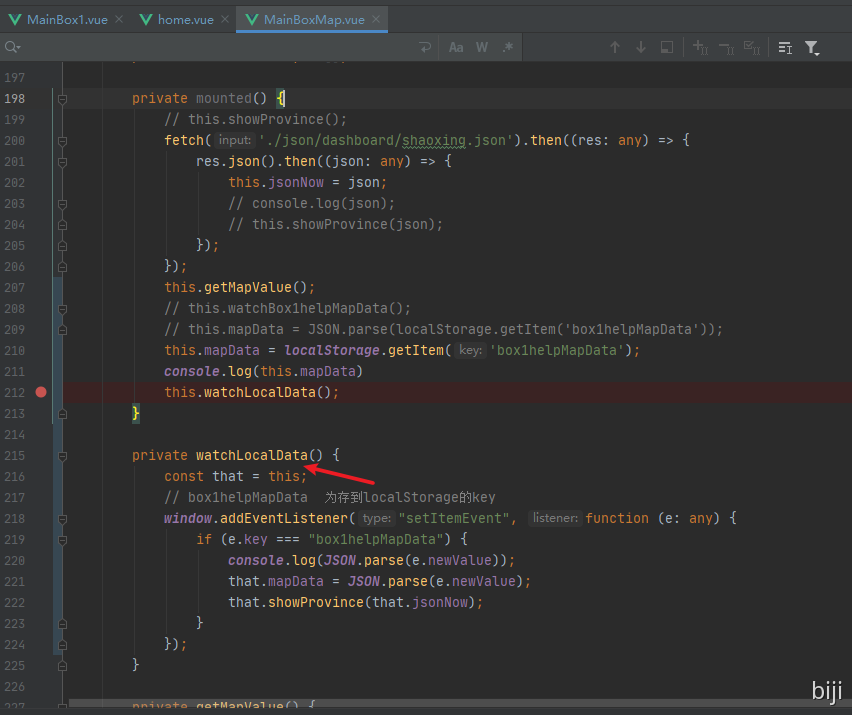
Task: Click the fold end marker on line 206
Action: click(x=62, y=267)
